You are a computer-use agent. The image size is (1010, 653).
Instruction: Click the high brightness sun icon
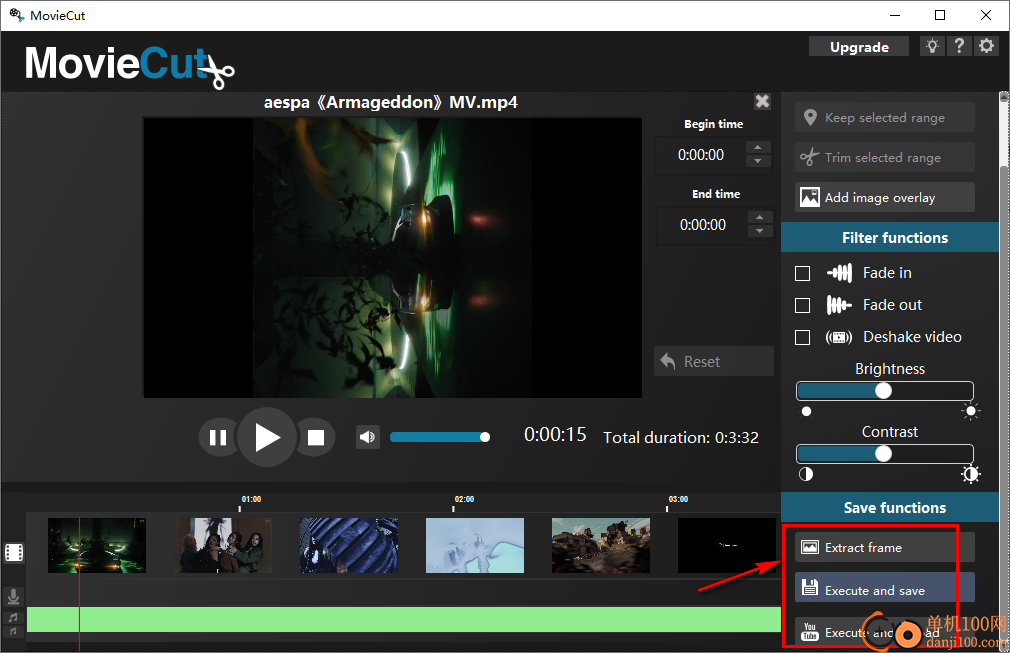pyautogui.click(x=971, y=412)
